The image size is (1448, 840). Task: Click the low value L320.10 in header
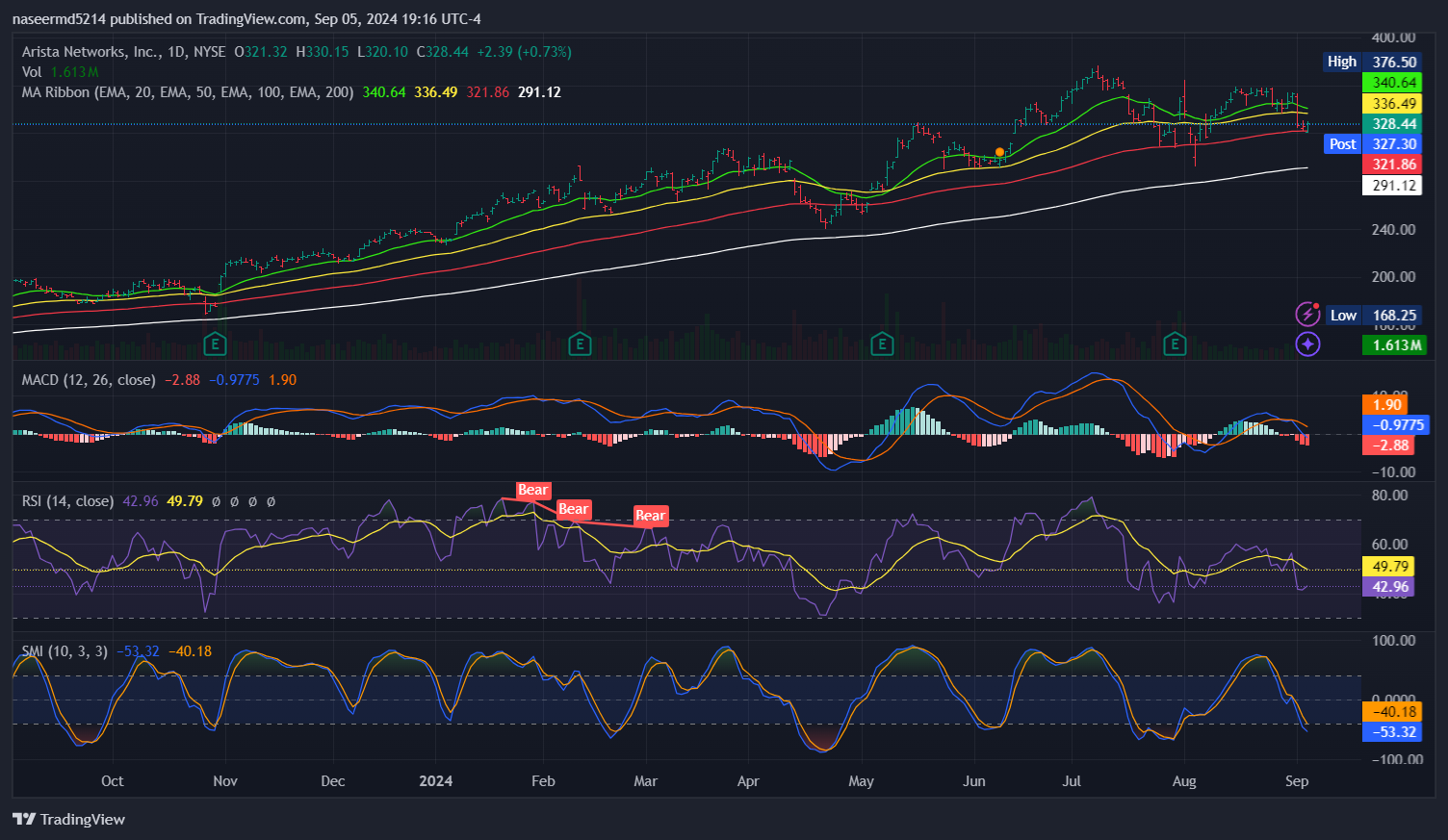[x=383, y=52]
